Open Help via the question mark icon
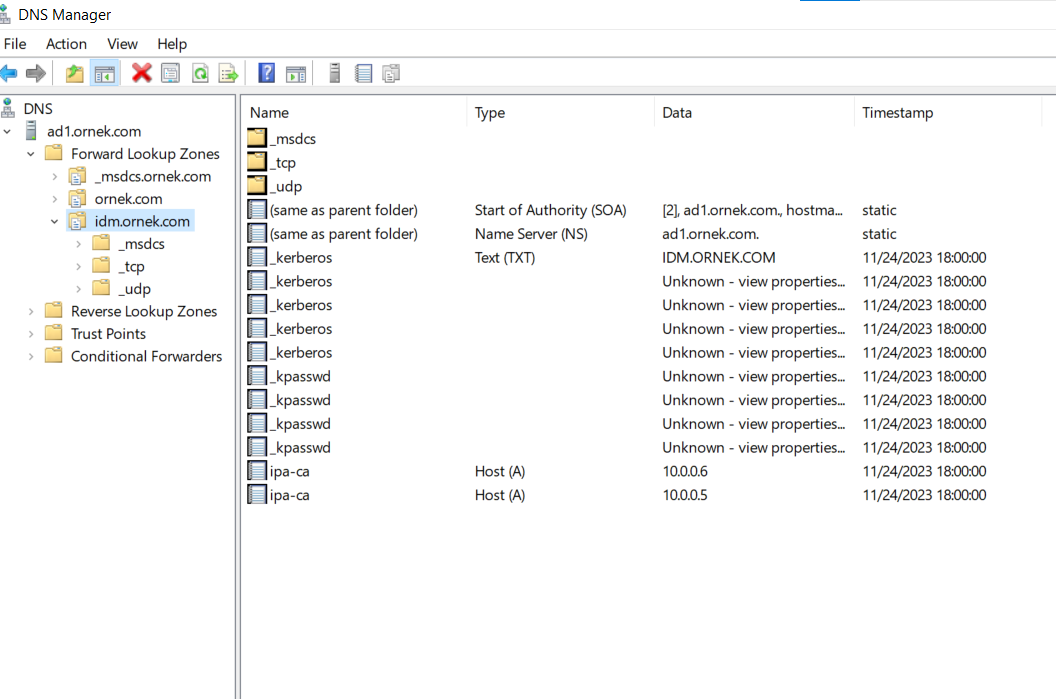1056x699 pixels. pos(266,72)
